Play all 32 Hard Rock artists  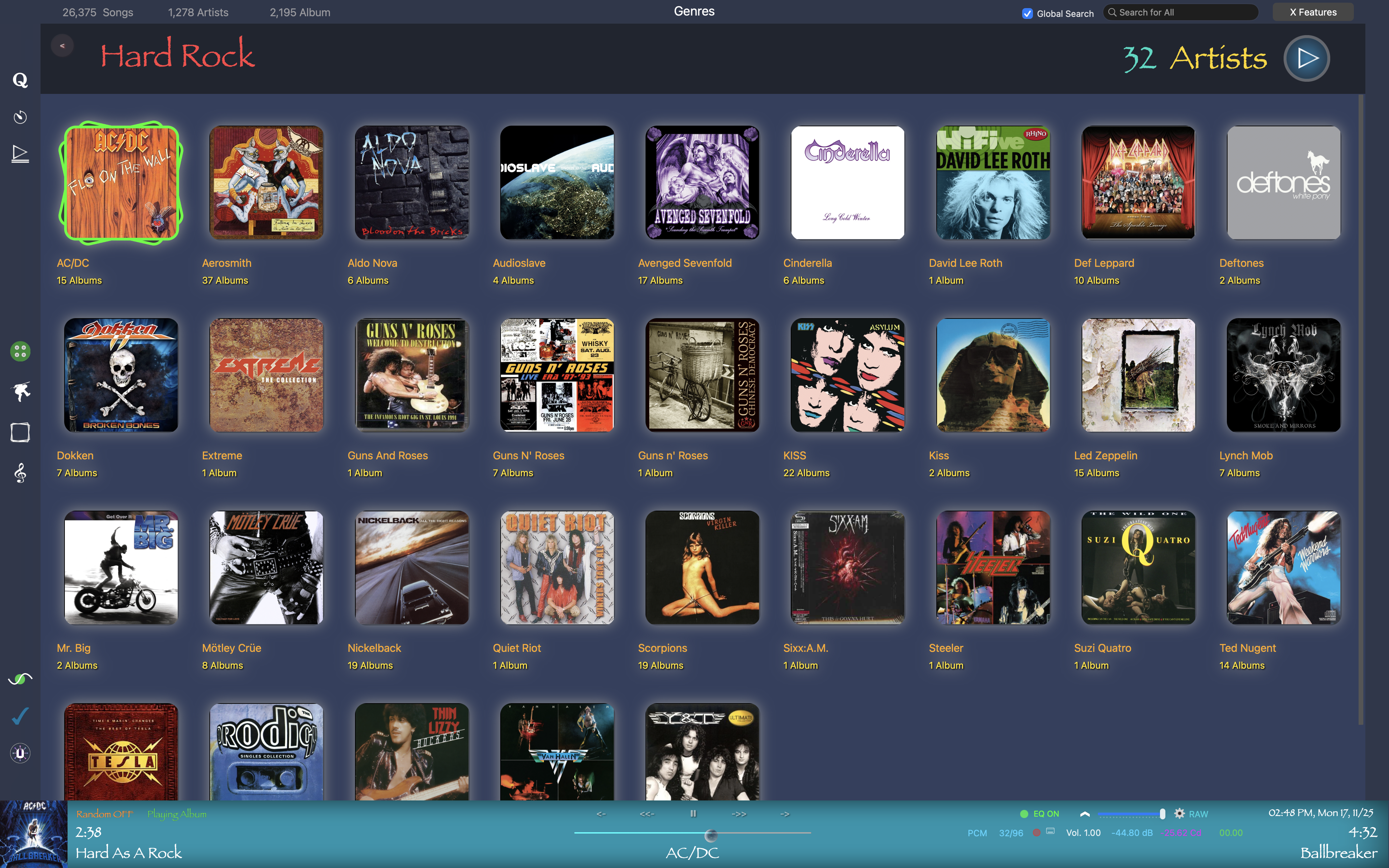(1306, 58)
